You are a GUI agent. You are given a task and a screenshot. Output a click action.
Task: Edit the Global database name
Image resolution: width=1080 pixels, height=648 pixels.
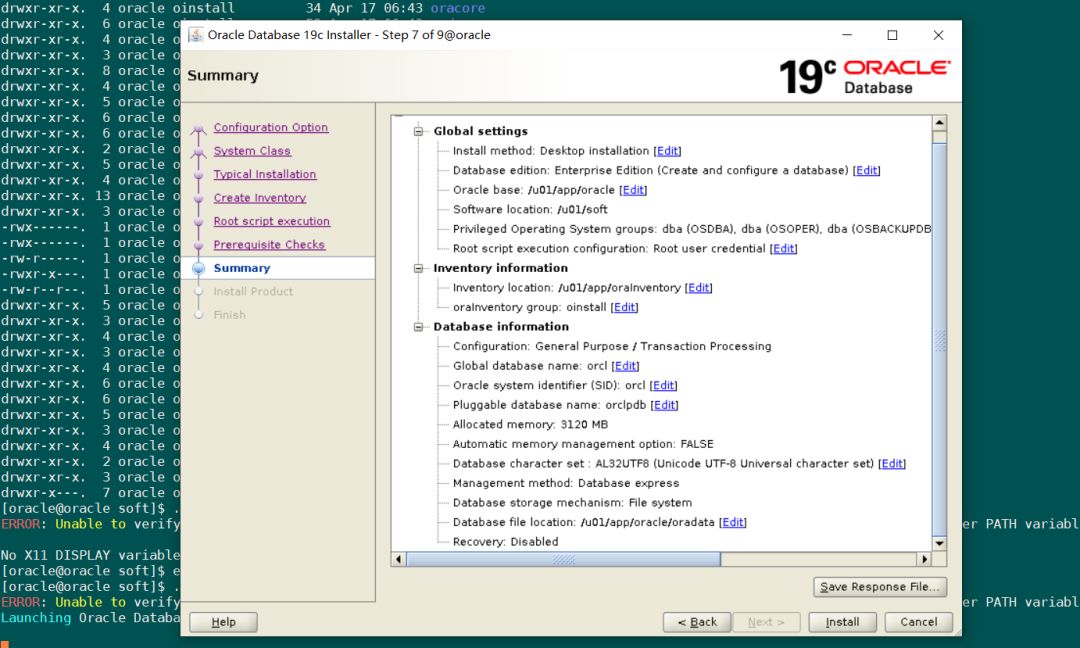tap(625, 366)
